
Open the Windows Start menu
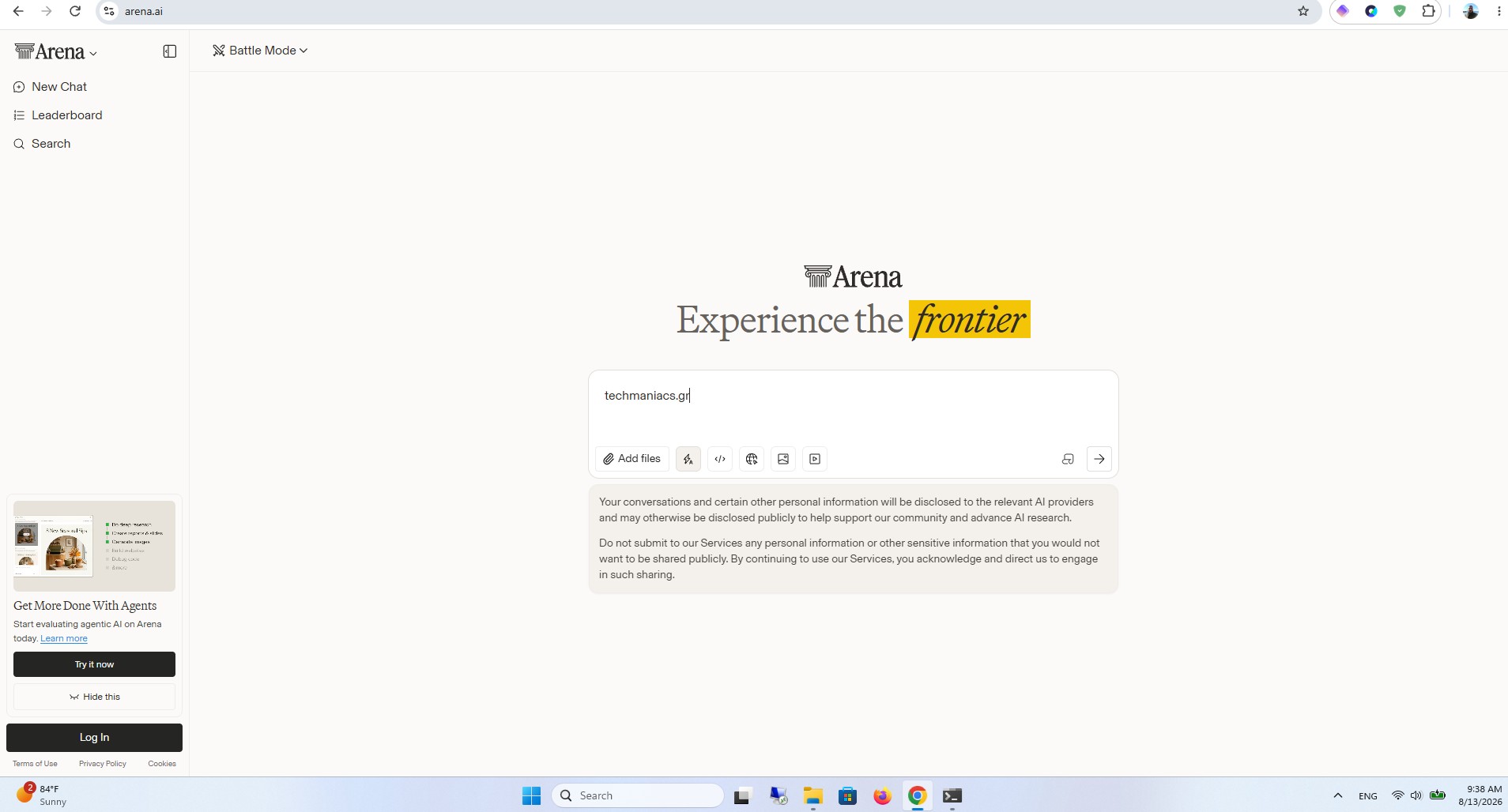click(532, 795)
